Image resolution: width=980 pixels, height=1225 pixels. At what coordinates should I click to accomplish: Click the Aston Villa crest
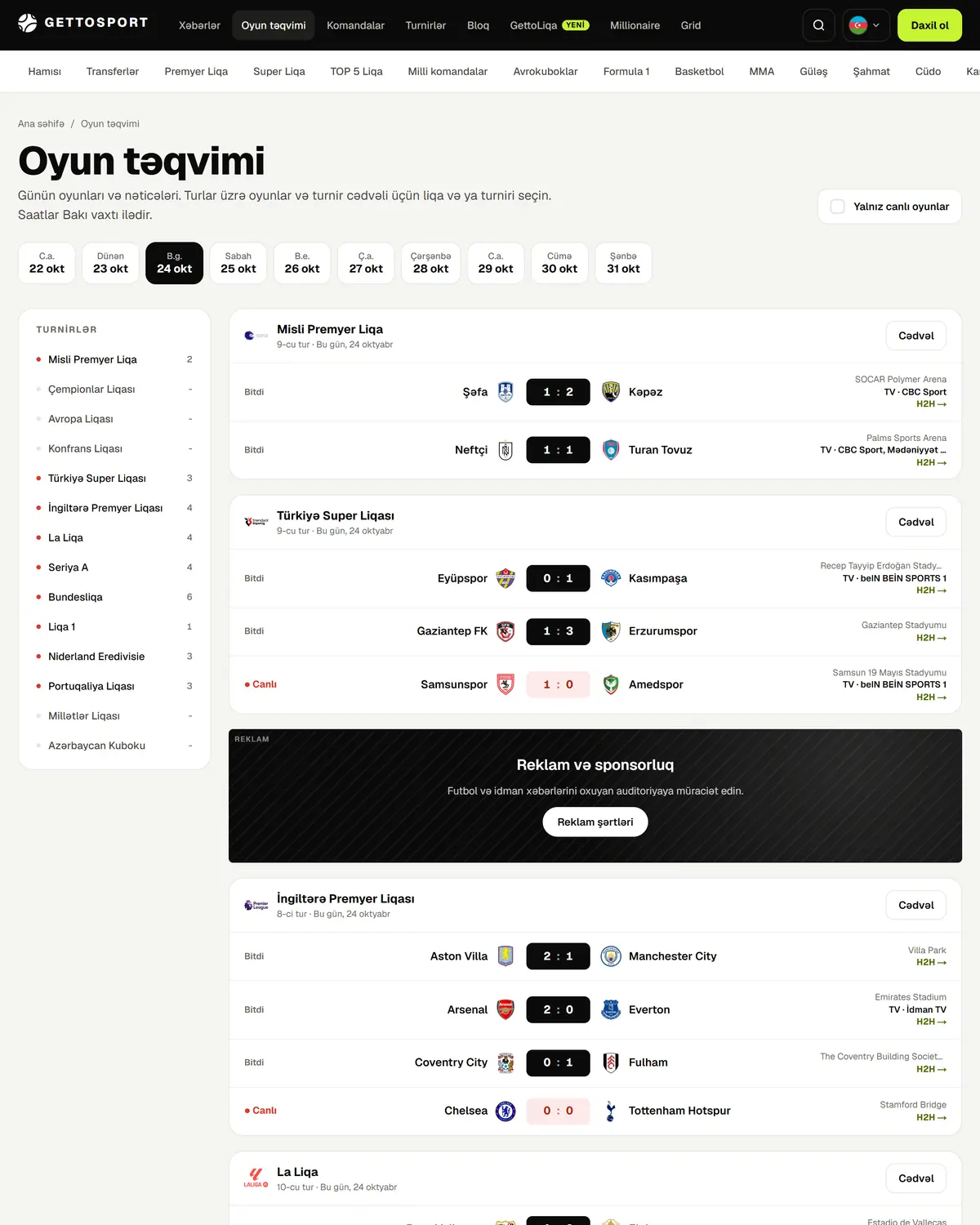pyautogui.click(x=506, y=956)
